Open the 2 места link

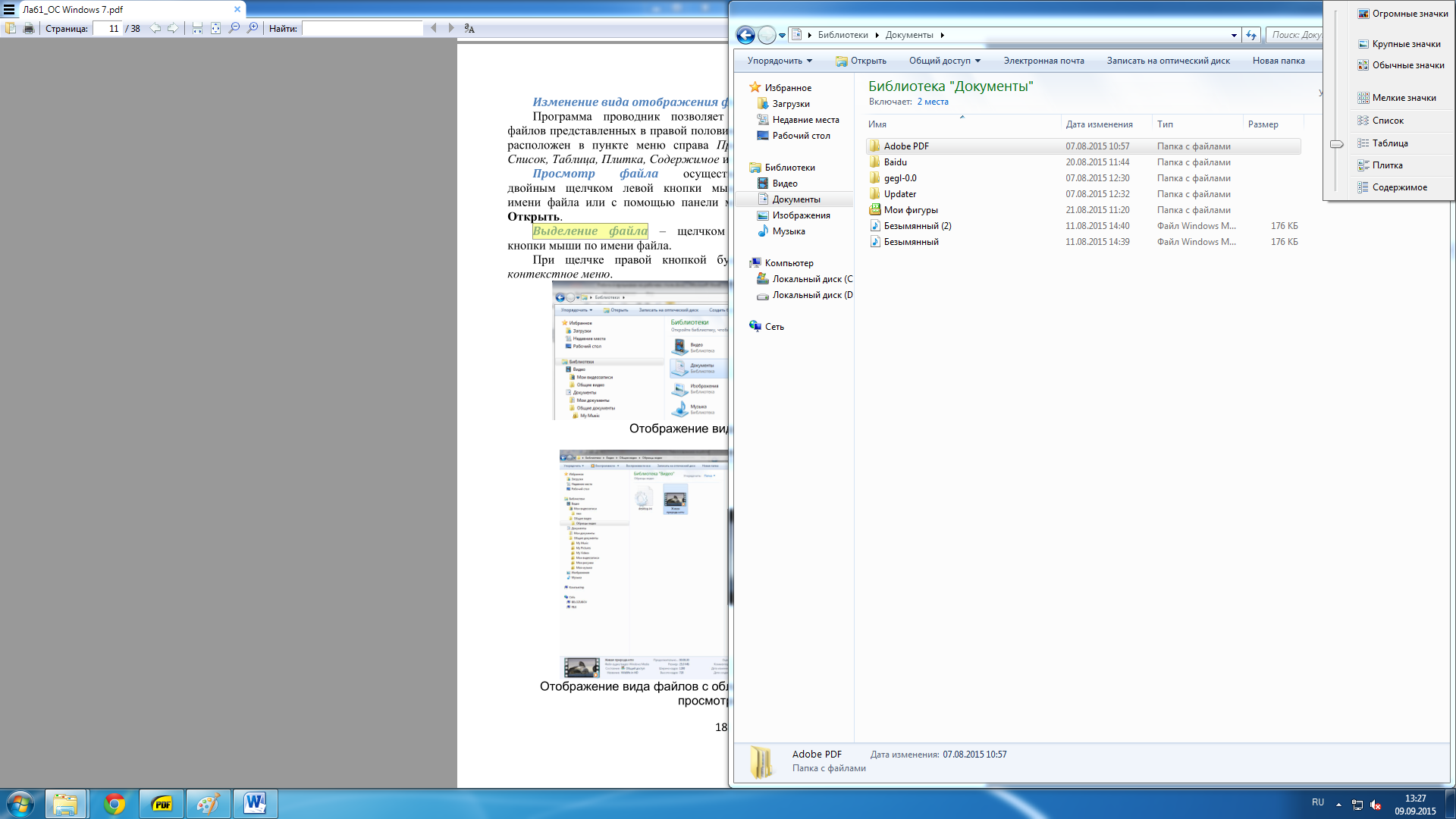coord(933,102)
